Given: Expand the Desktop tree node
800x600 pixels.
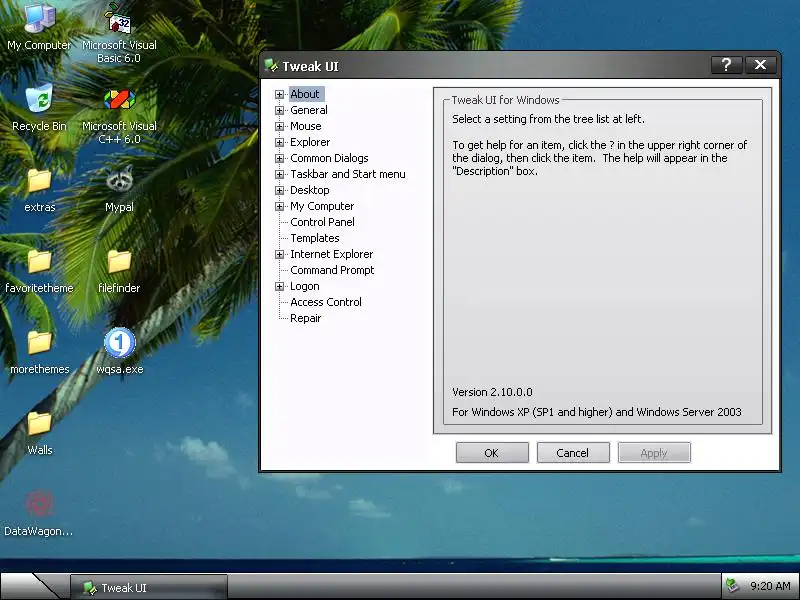Looking at the screenshot, I should [279, 190].
